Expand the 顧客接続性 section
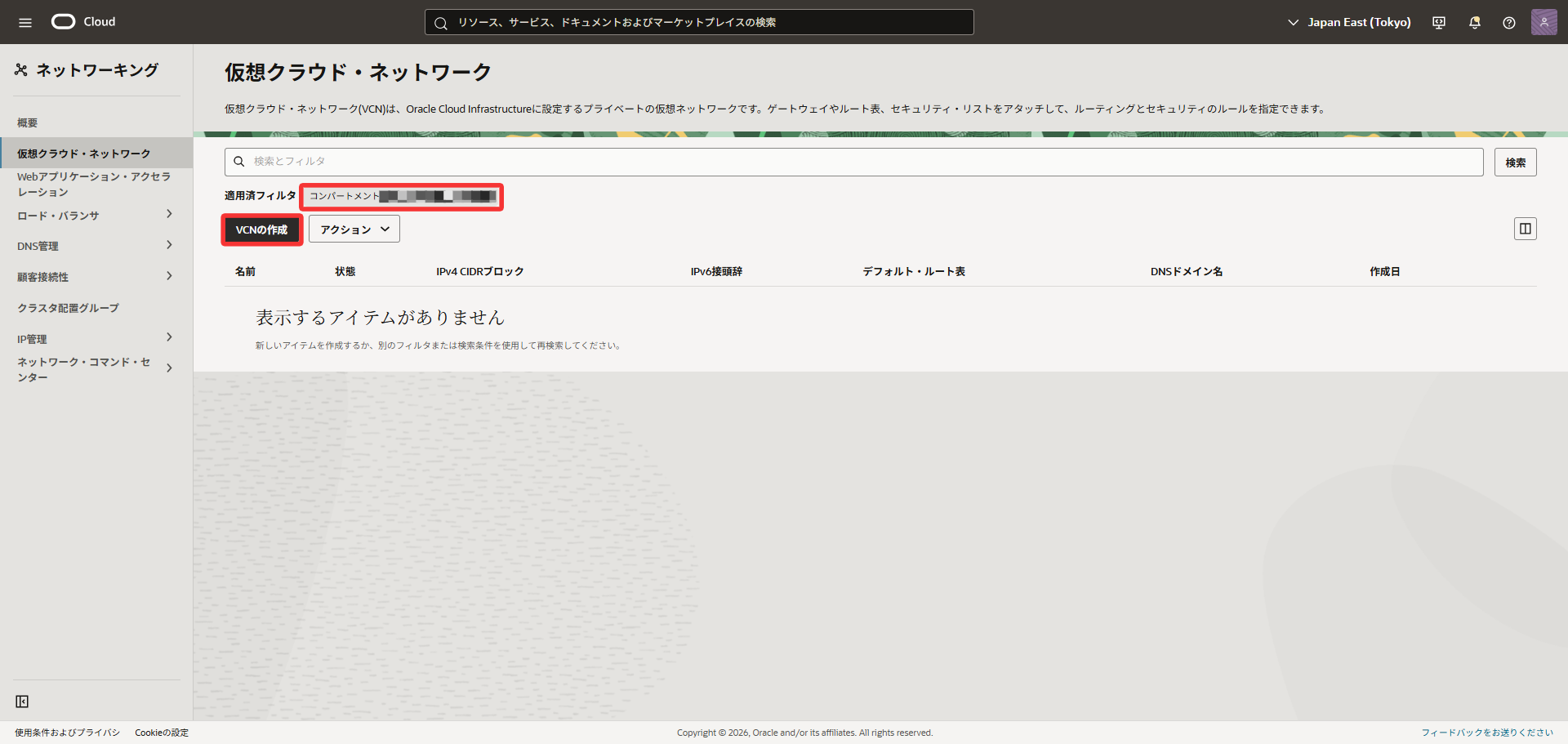Image resolution: width=1568 pixels, height=744 pixels. point(169,276)
